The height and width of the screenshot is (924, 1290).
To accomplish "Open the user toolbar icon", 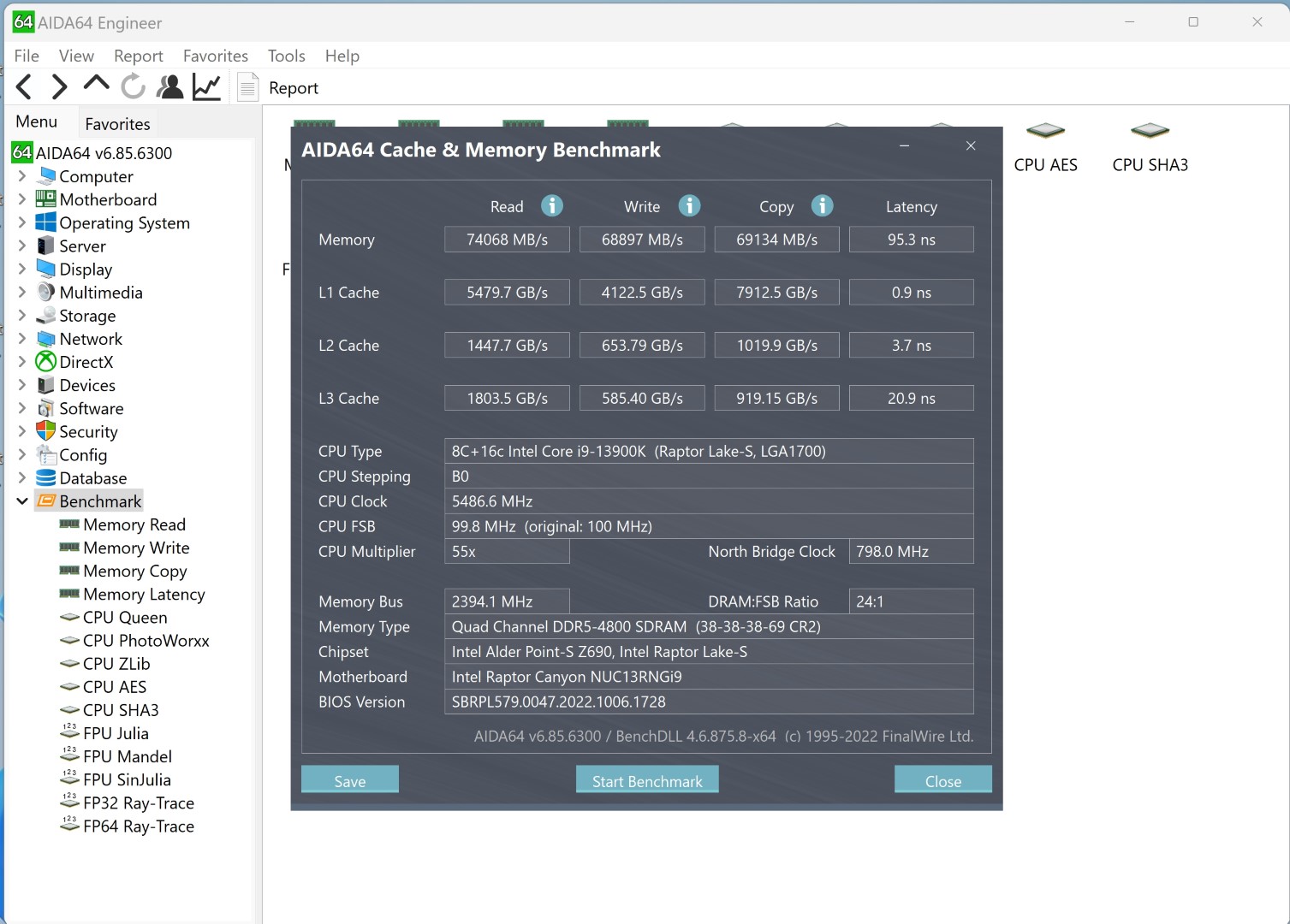I will 170,86.
